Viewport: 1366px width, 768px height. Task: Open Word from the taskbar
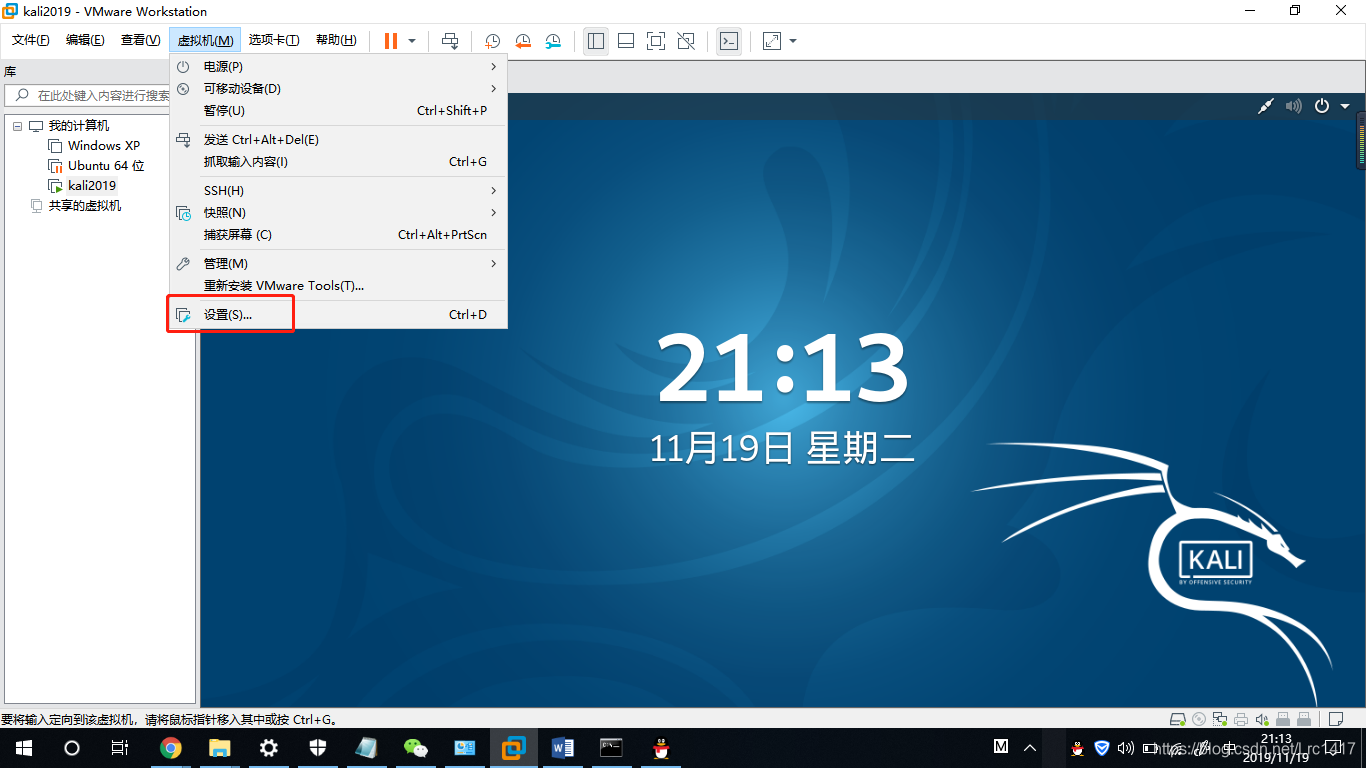coord(563,748)
